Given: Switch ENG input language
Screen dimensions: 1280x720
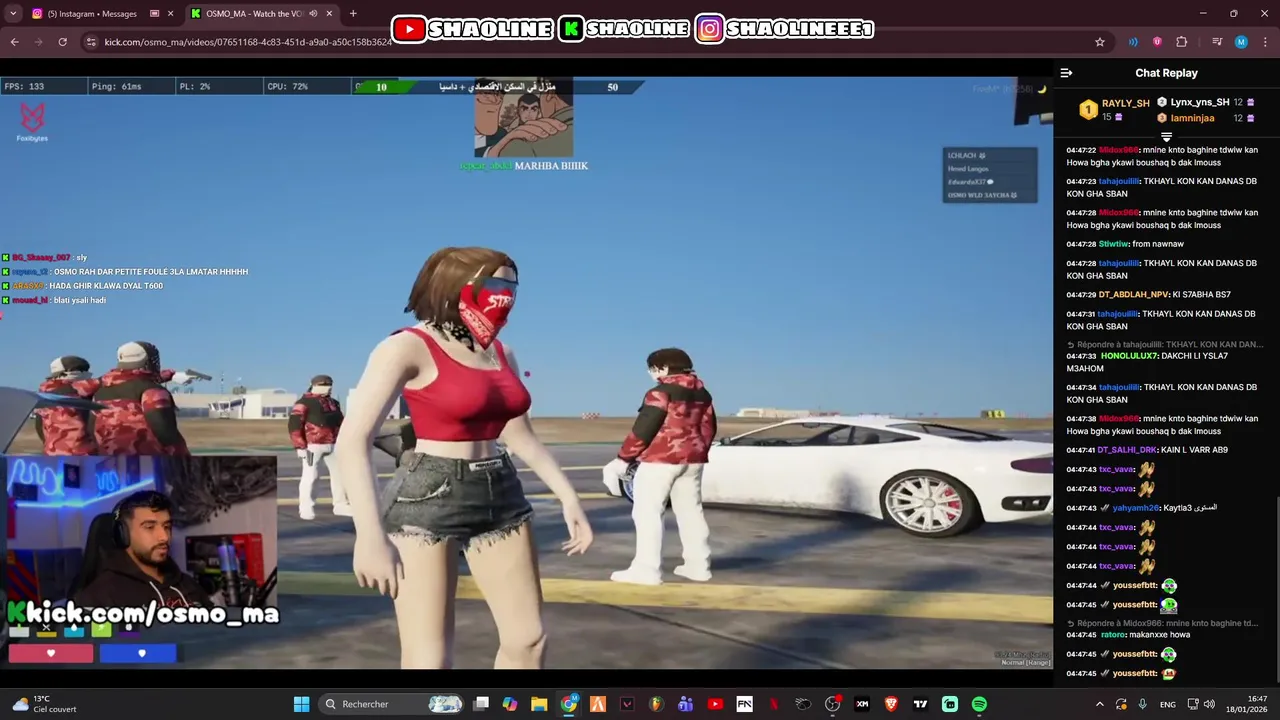Looking at the screenshot, I should click(1167, 704).
